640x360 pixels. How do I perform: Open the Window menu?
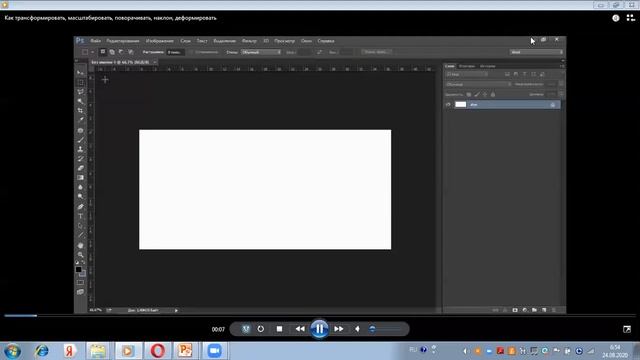pos(306,41)
